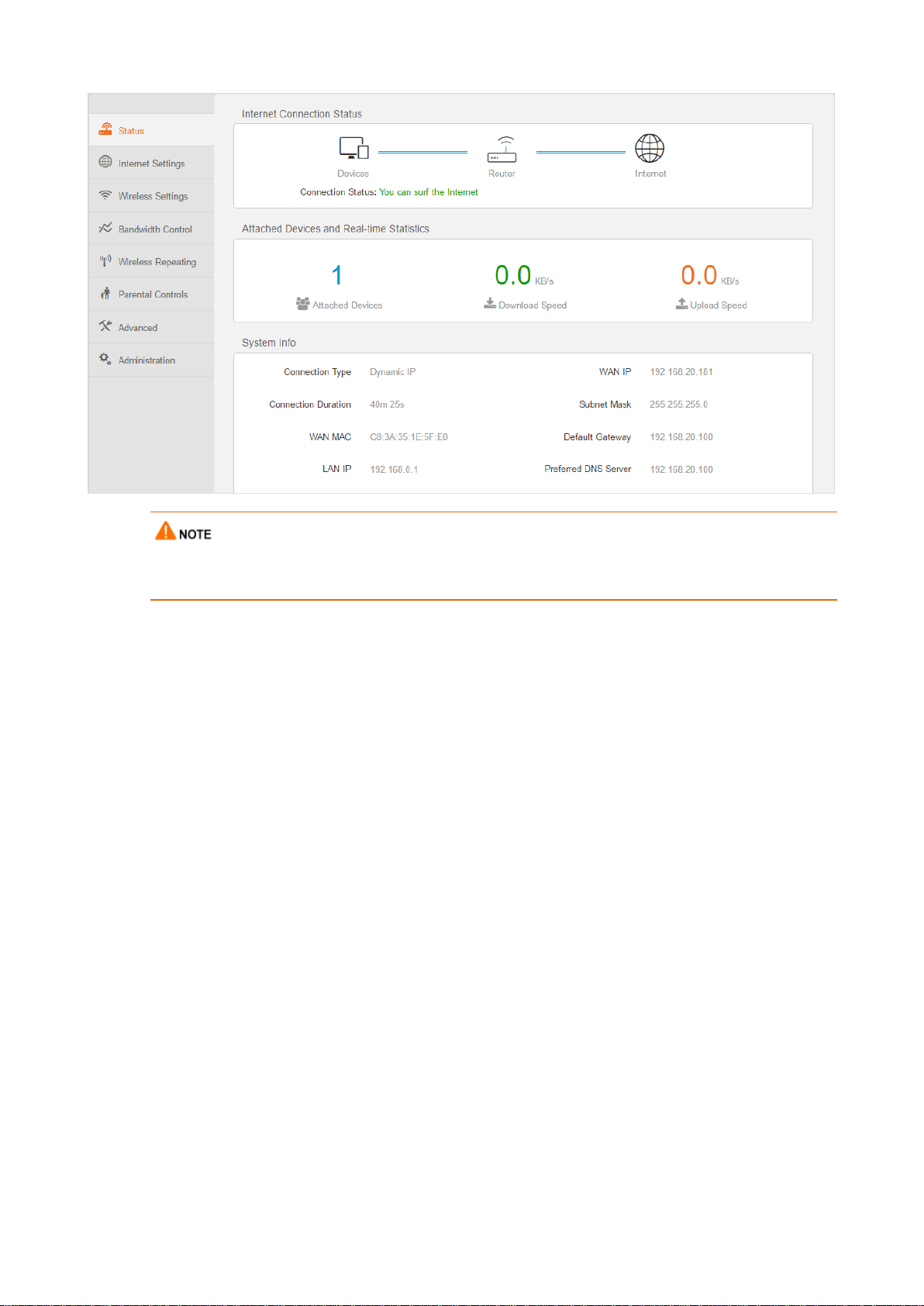Click the Download Speed label
Screen dimensions: 924x1306
(533, 305)
